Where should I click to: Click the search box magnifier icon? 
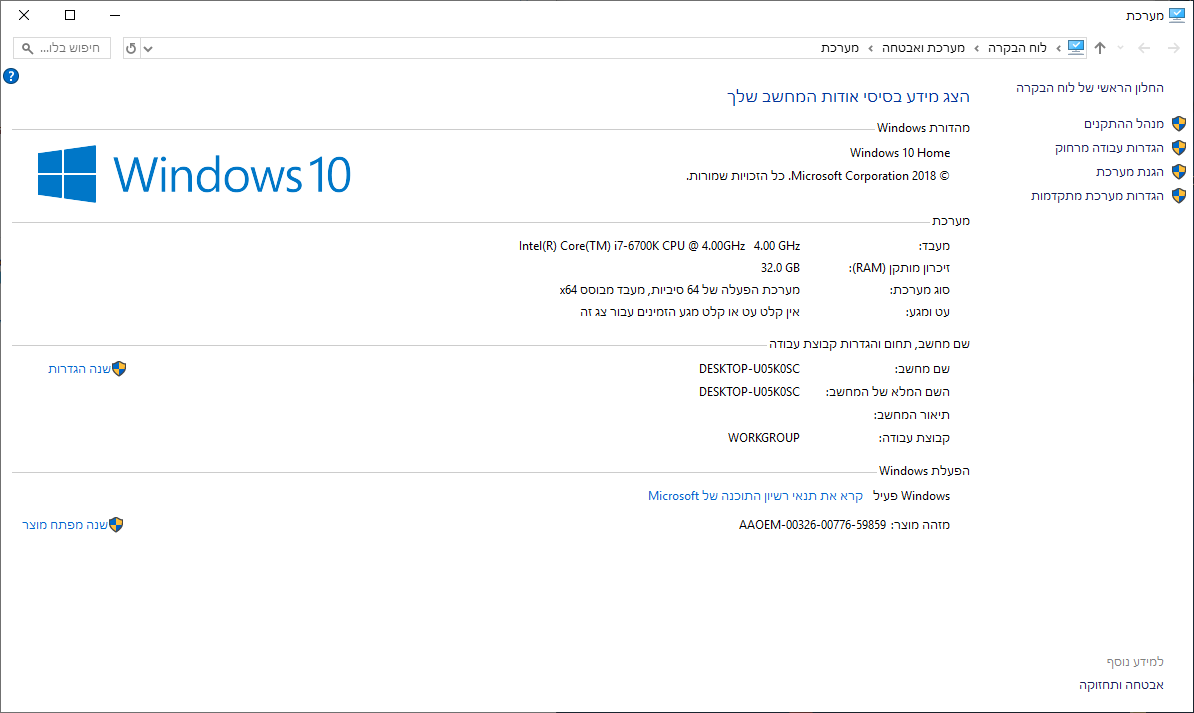(x=27, y=48)
